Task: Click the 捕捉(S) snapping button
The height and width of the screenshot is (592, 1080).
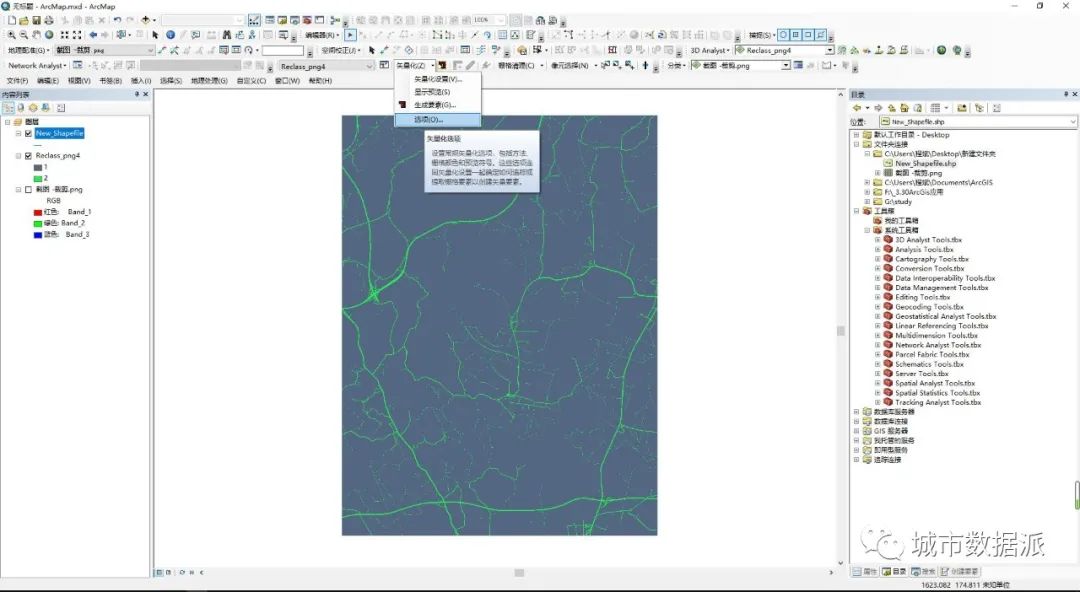Action: 761,34
